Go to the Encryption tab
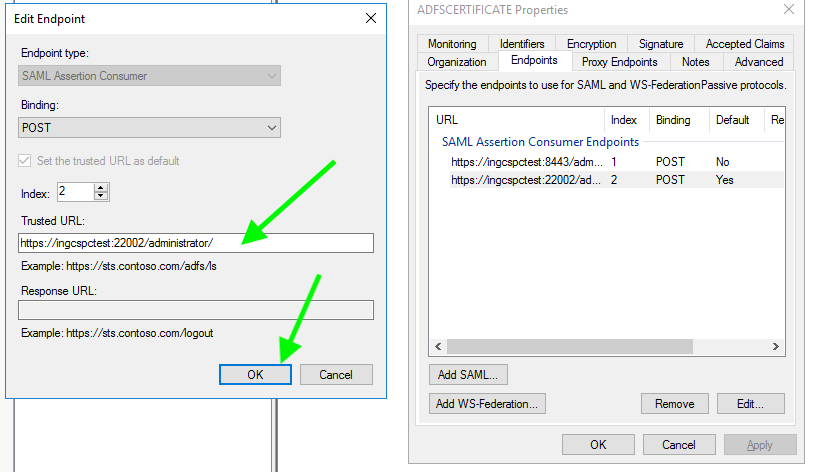814x472 pixels. coord(591,44)
